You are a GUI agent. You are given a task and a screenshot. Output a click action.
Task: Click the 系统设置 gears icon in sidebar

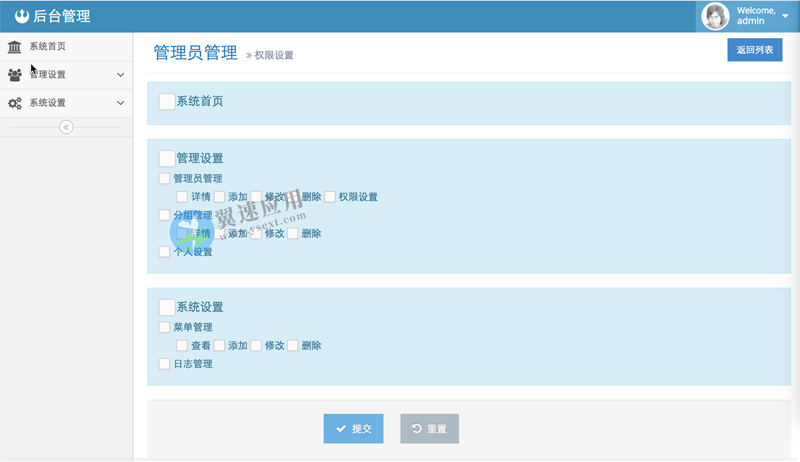click(x=15, y=103)
